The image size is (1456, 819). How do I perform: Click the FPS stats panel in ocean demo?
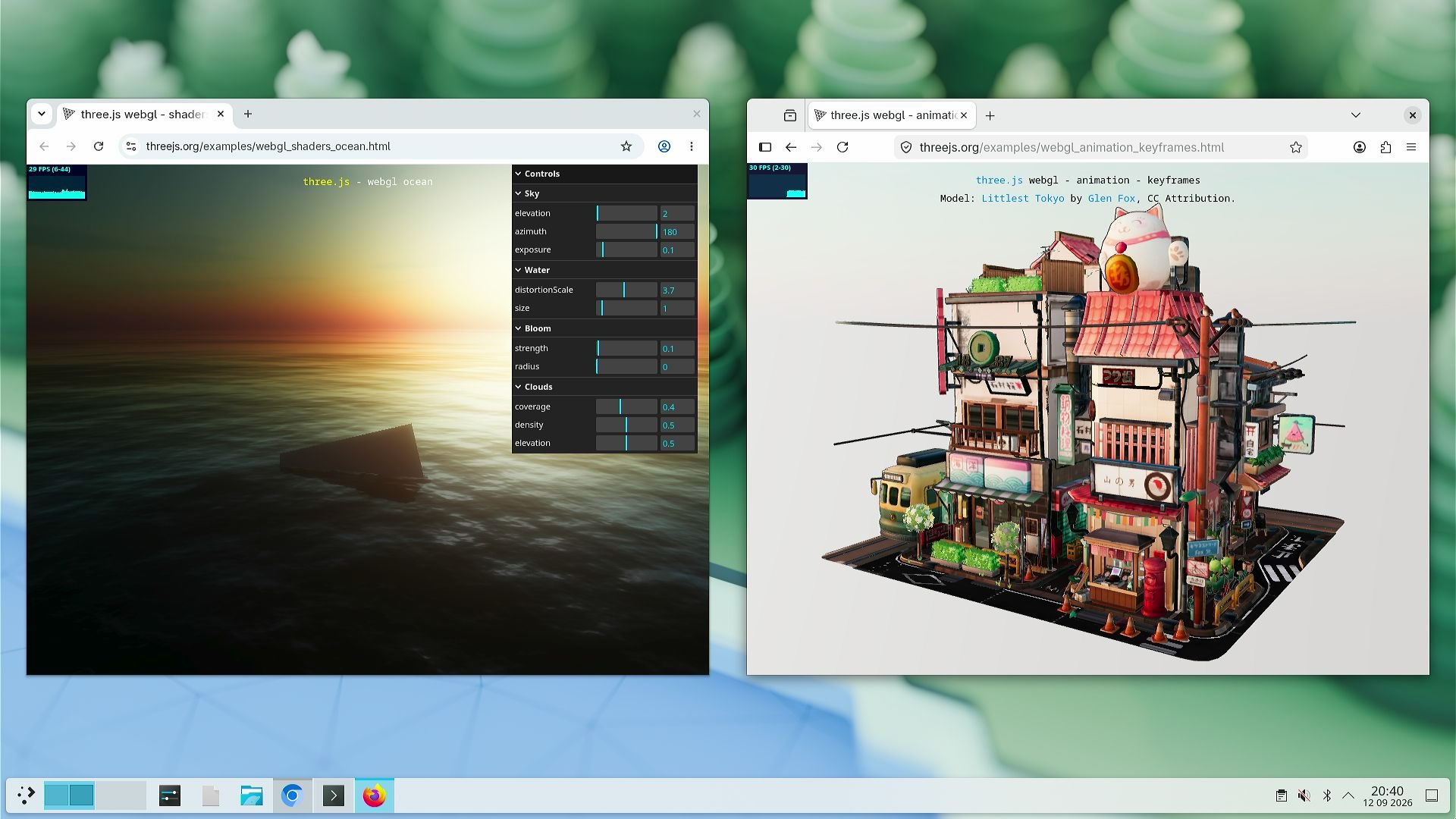(x=57, y=182)
